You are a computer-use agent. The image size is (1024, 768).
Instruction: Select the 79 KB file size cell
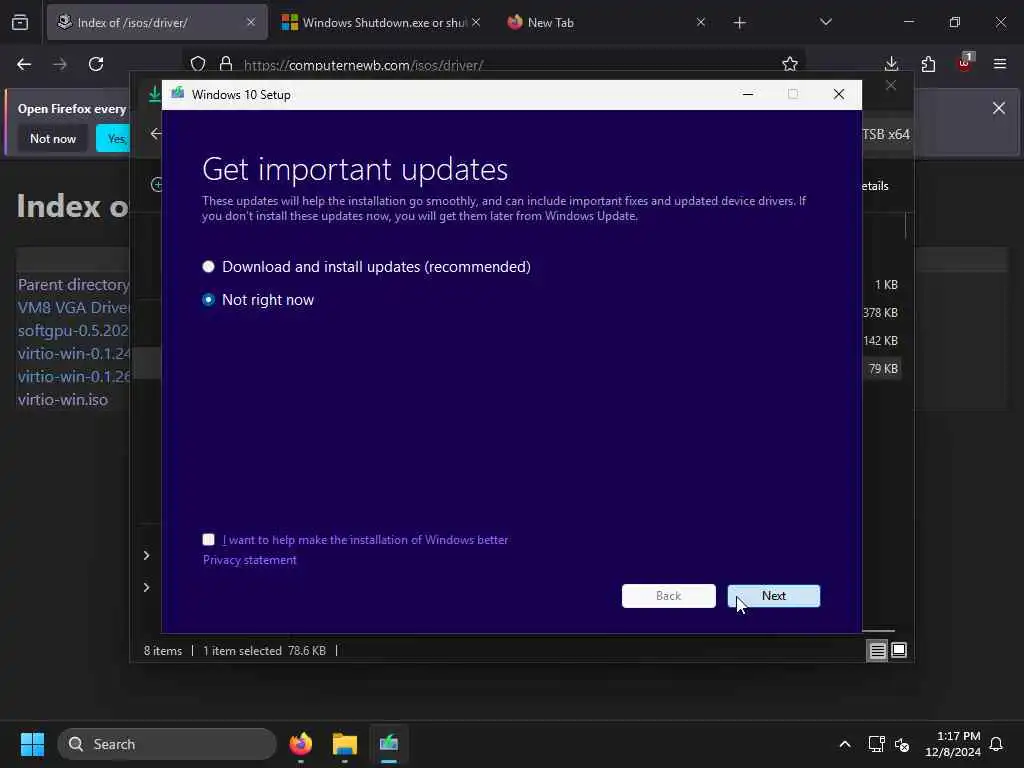point(883,368)
